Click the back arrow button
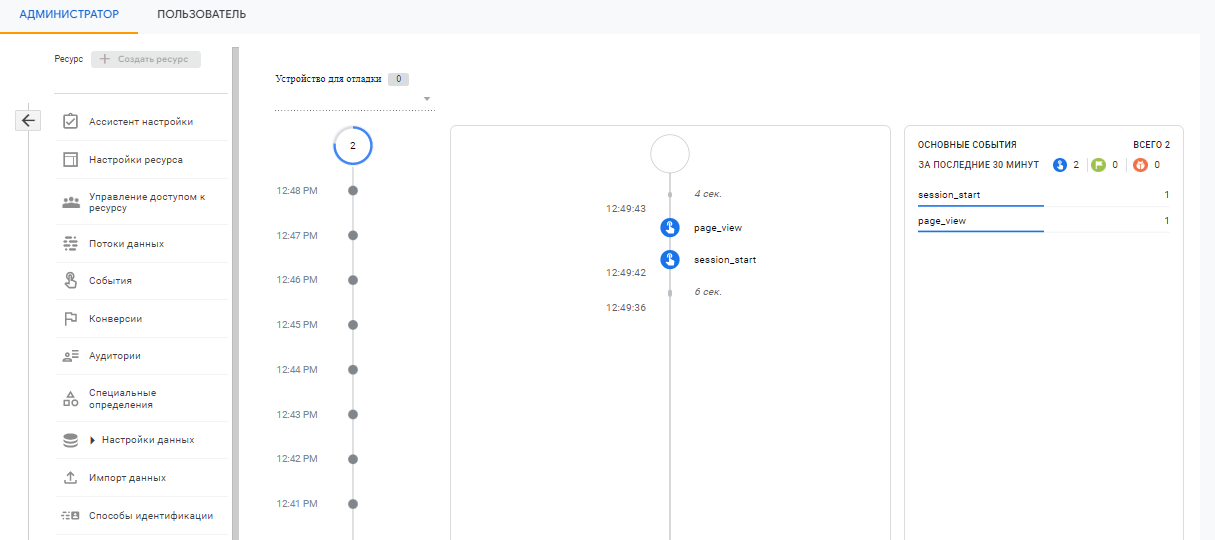Viewport: 1215px width, 540px height. pyautogui.click(x=28, y=120)
